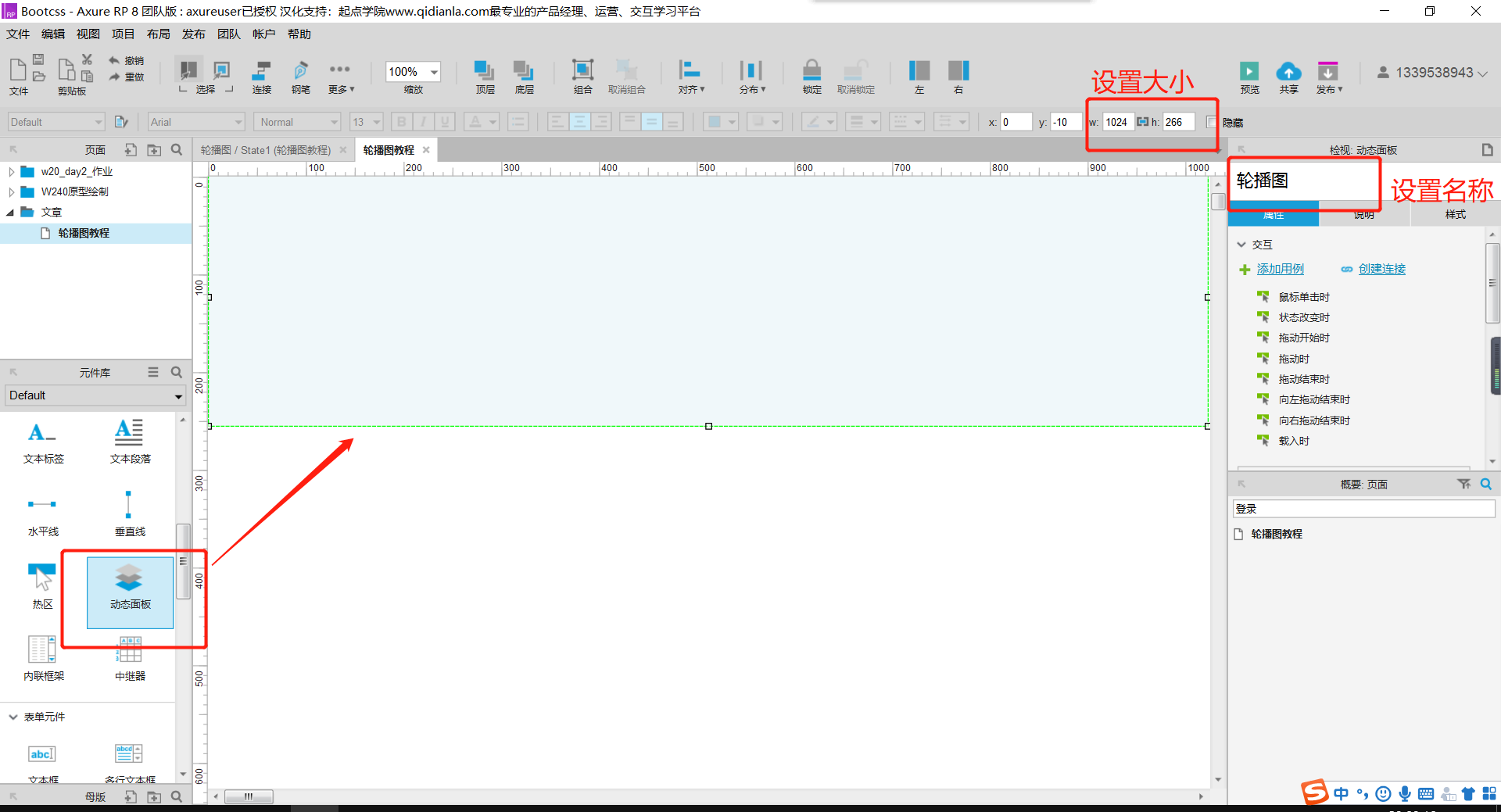The height and width of the screenshot is (812, 1501).
Task: Open the 元件库 library options menu icon
Action: pyautogui.click(x=153, y=373)
